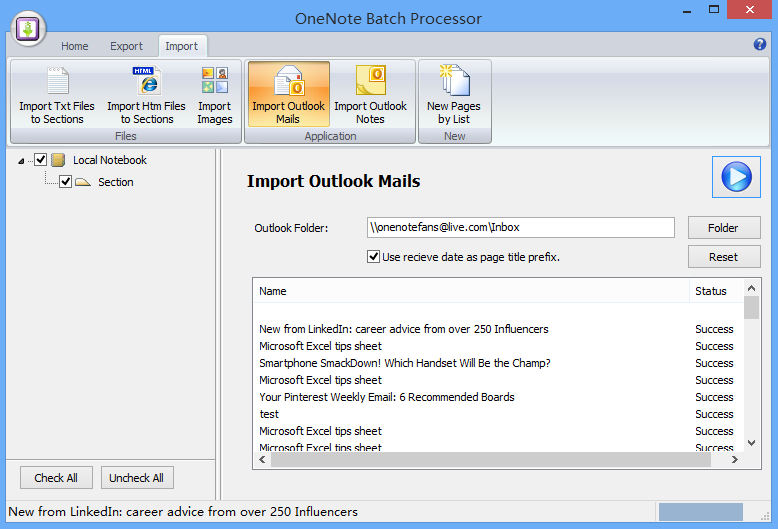Click Success status of Smartphone SmackDown row
The image size is (778, 529).
coord(714,363)
